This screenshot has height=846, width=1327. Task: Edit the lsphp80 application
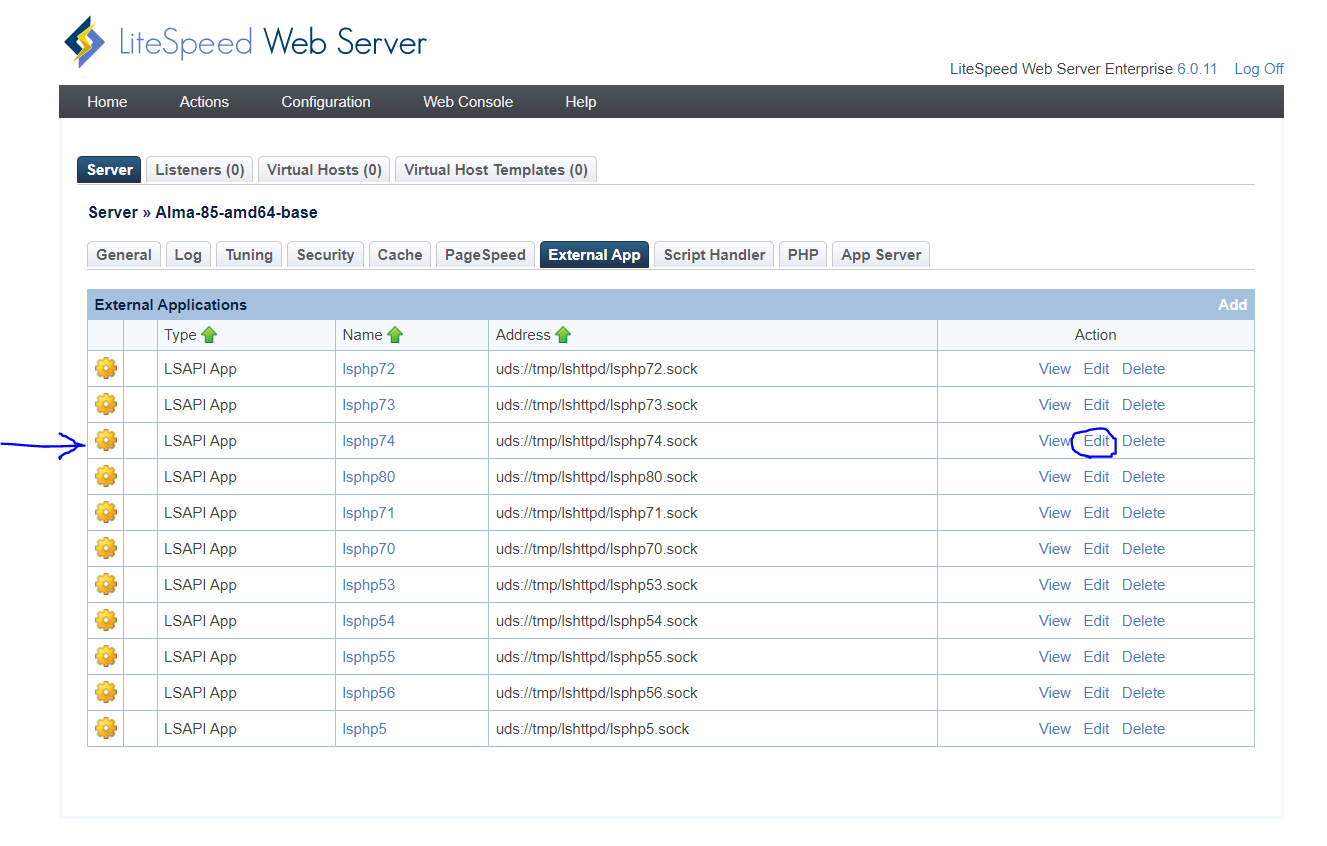(x=1096, y=477)
